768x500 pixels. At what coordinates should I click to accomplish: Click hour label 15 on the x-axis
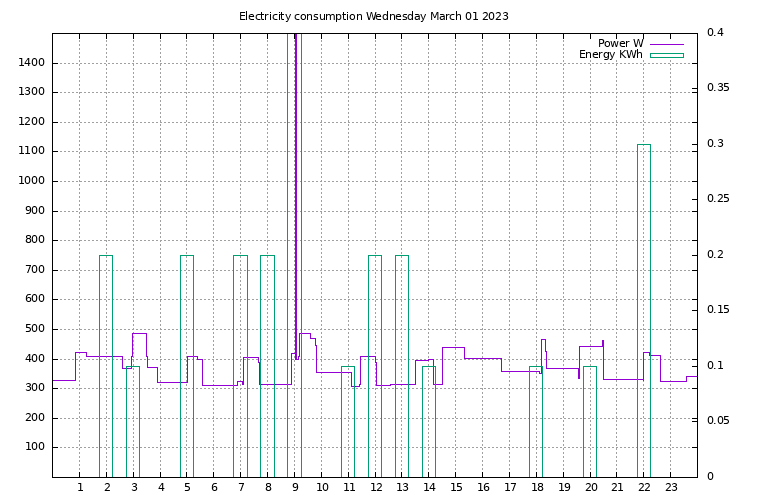tap(456, 488)
